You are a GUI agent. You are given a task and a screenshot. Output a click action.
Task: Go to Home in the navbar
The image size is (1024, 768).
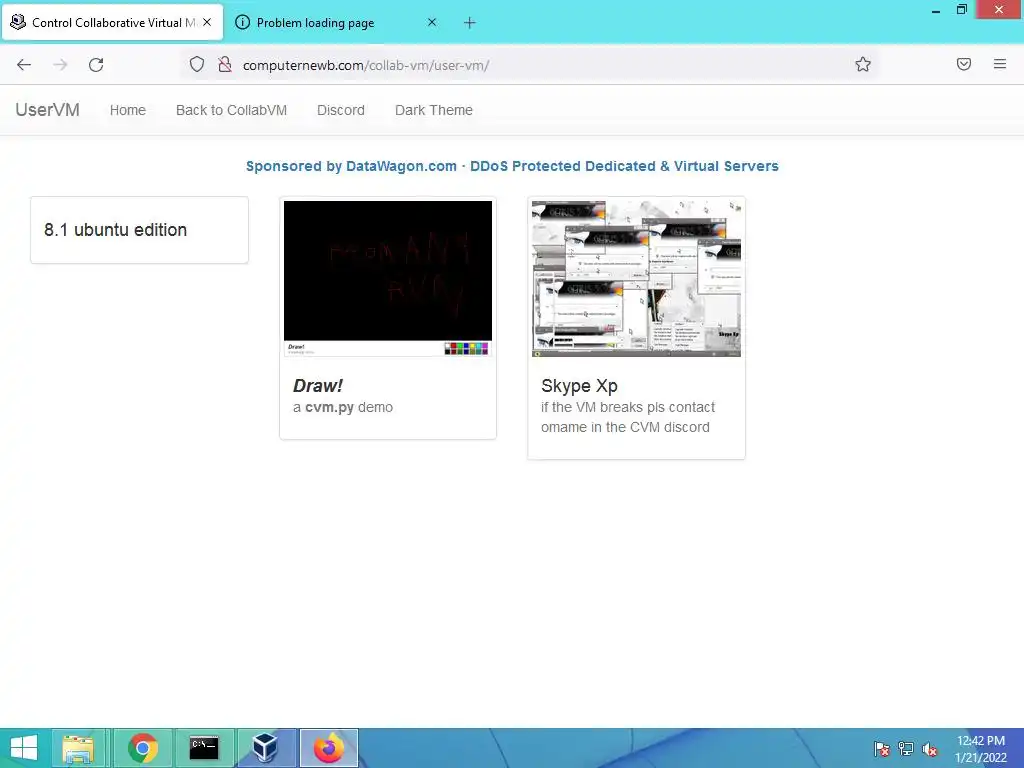128,110
